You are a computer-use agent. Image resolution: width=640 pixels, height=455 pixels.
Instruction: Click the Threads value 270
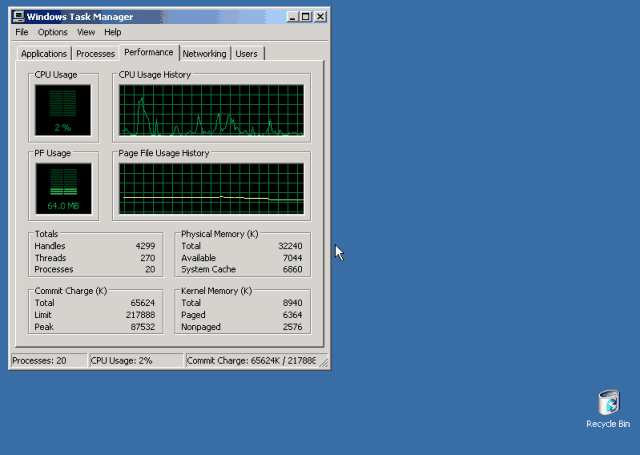148,258
